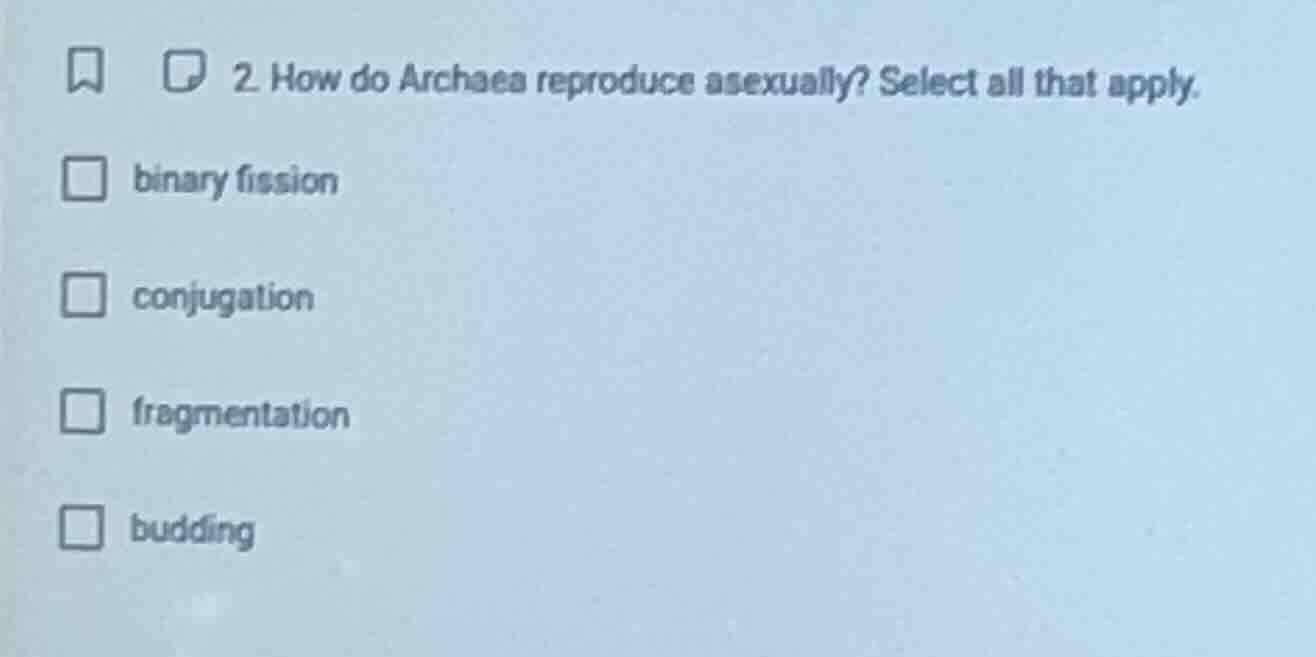1316x657 pixels.
Task: Select the text label 'binary fission'
Action: [x=235, y=180]
